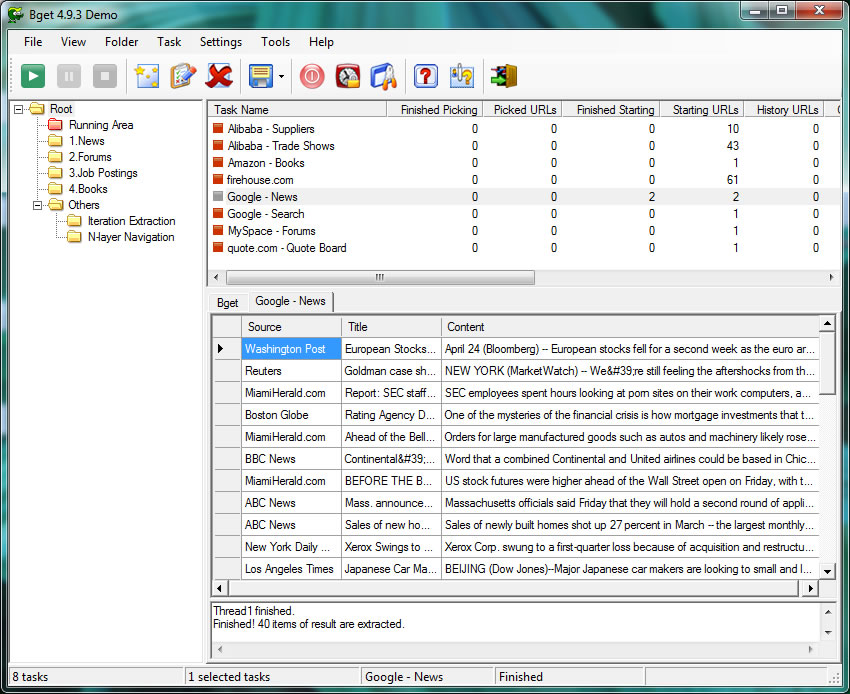850x694 pixels.
Task: Select the 3.Job Postings folder
Action: (103, 173)
